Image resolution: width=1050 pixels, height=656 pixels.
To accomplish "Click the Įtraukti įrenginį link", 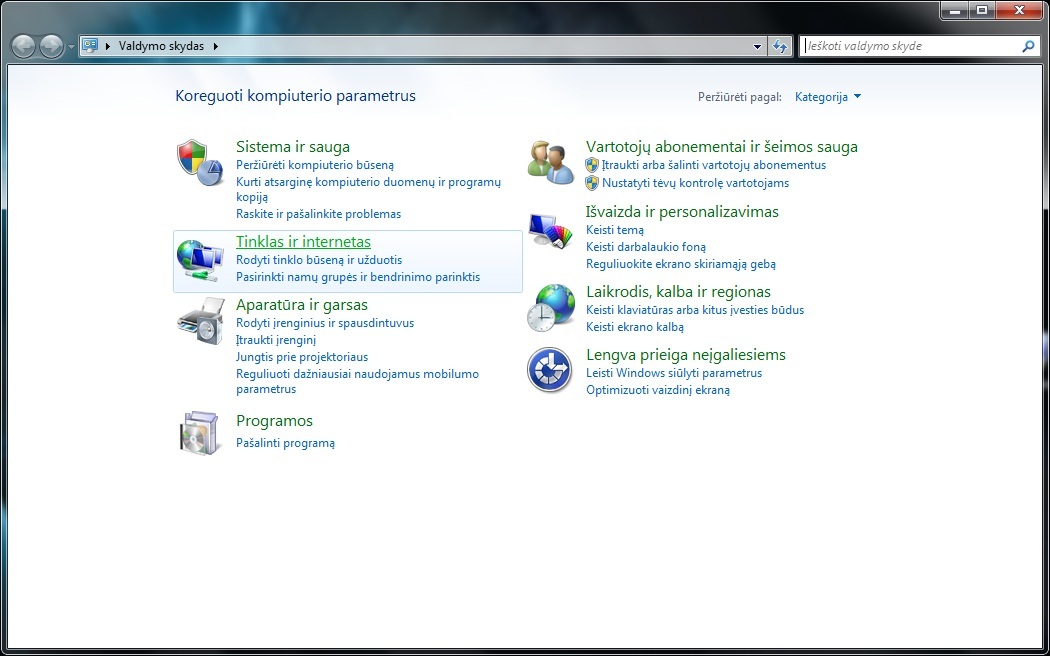I will (x=276, y=339).
